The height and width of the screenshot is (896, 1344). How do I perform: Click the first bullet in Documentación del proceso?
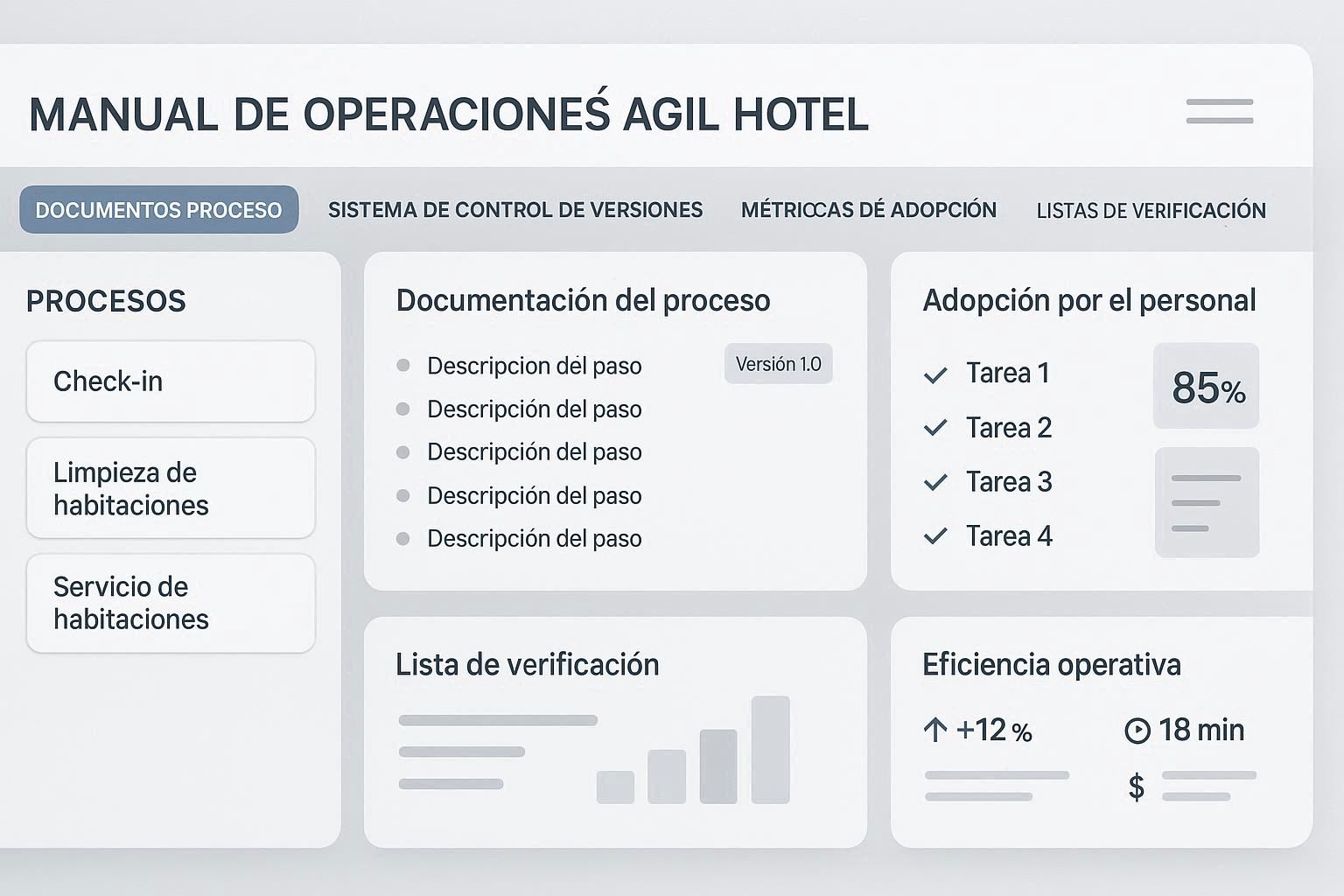coord(402,366)
